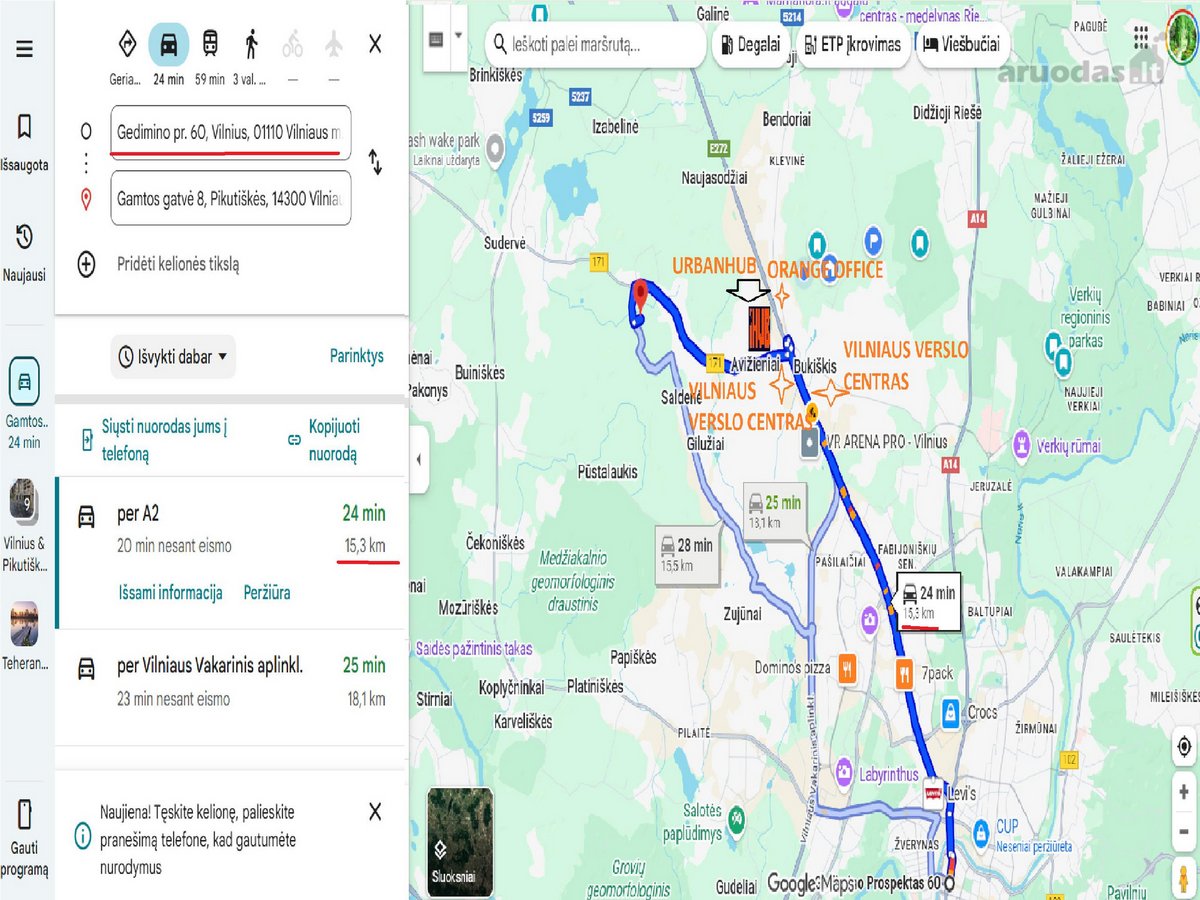1200x900 pixels.
Task: Select route per Vilniaus Vakarinis aplinkl.
Action: pyautogui.click(x=231, y=687)
